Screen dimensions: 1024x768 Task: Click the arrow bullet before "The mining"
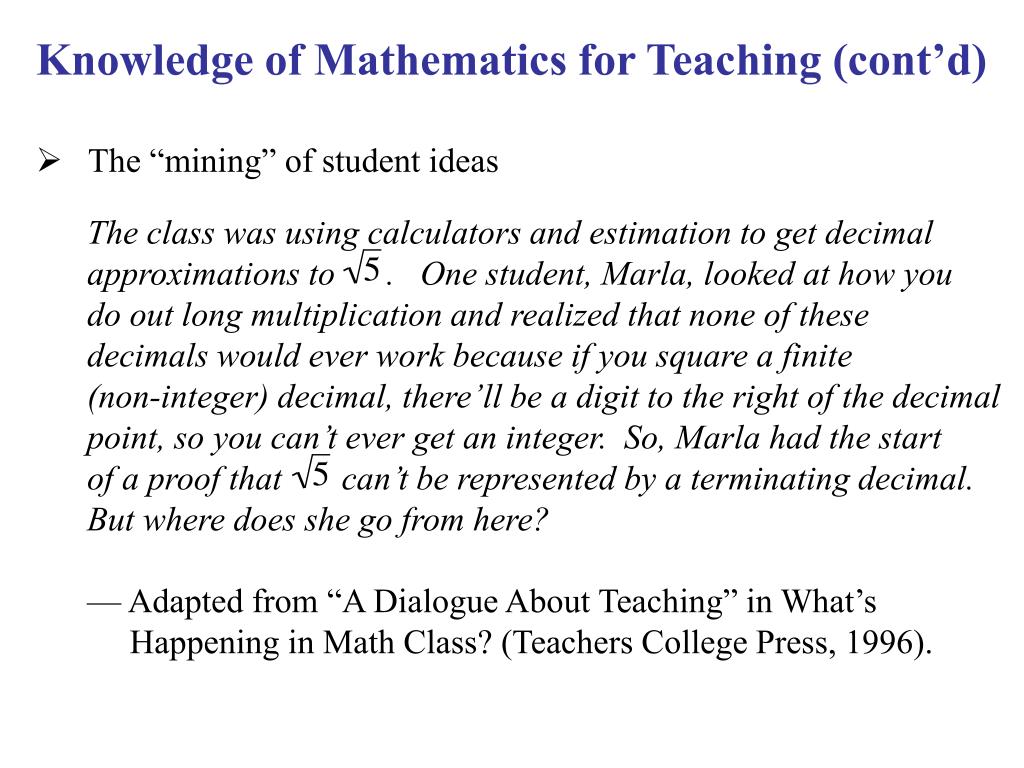point(48,161)
